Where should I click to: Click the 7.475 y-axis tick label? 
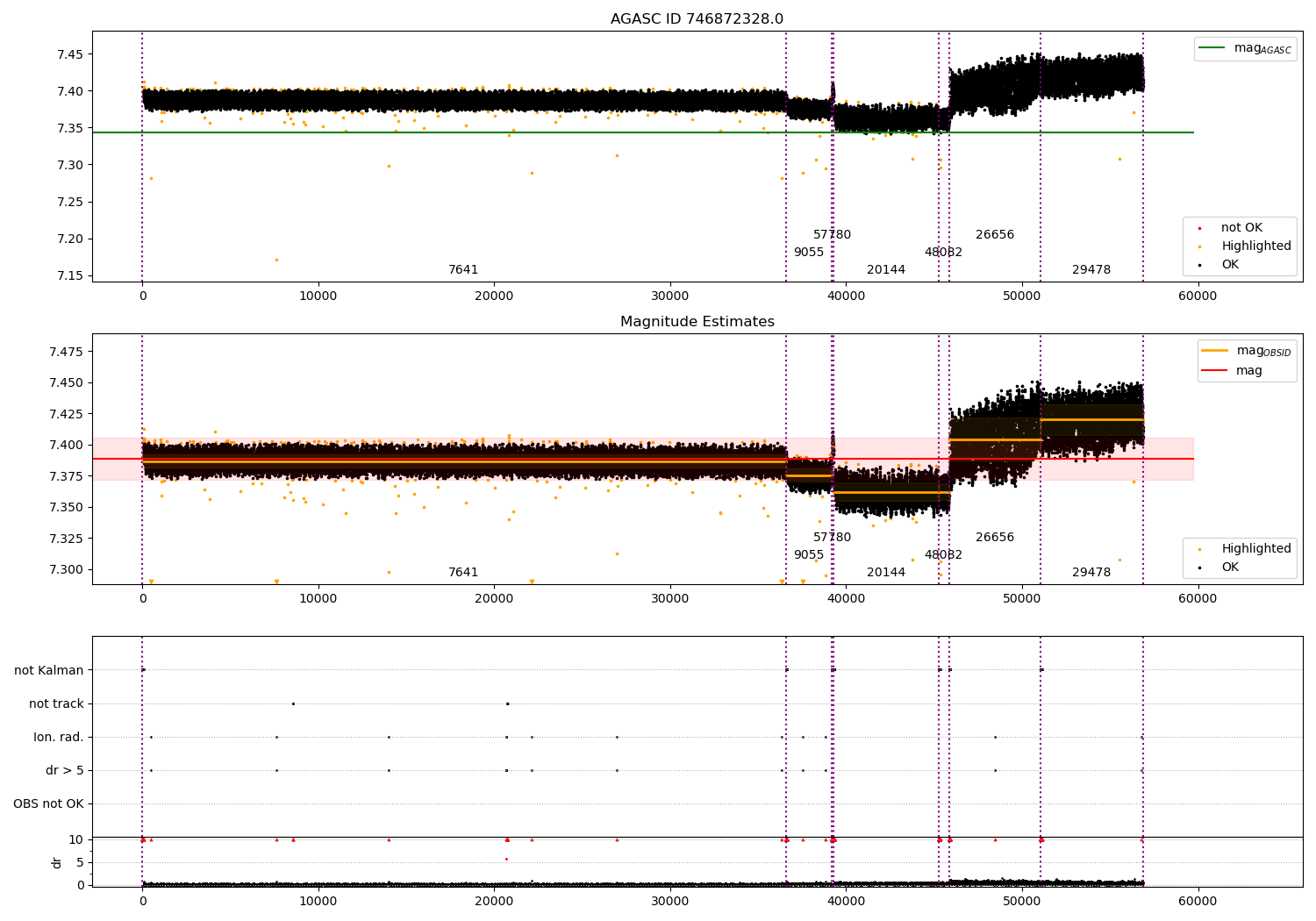(x=65, y=352)
